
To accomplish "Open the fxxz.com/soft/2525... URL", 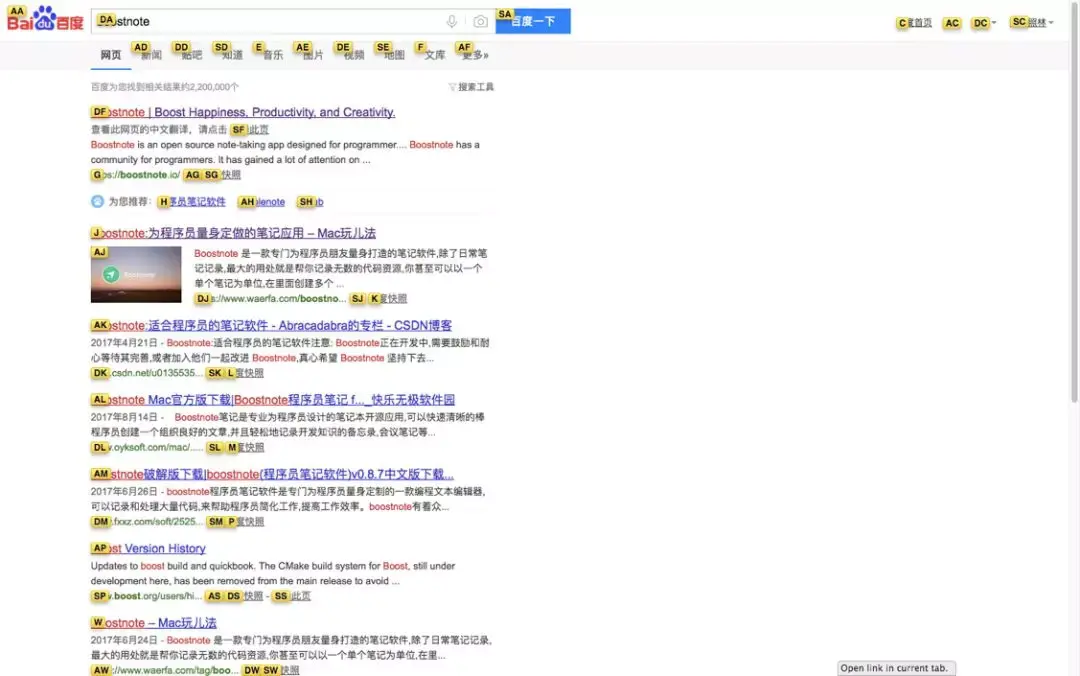I will 147,522.
